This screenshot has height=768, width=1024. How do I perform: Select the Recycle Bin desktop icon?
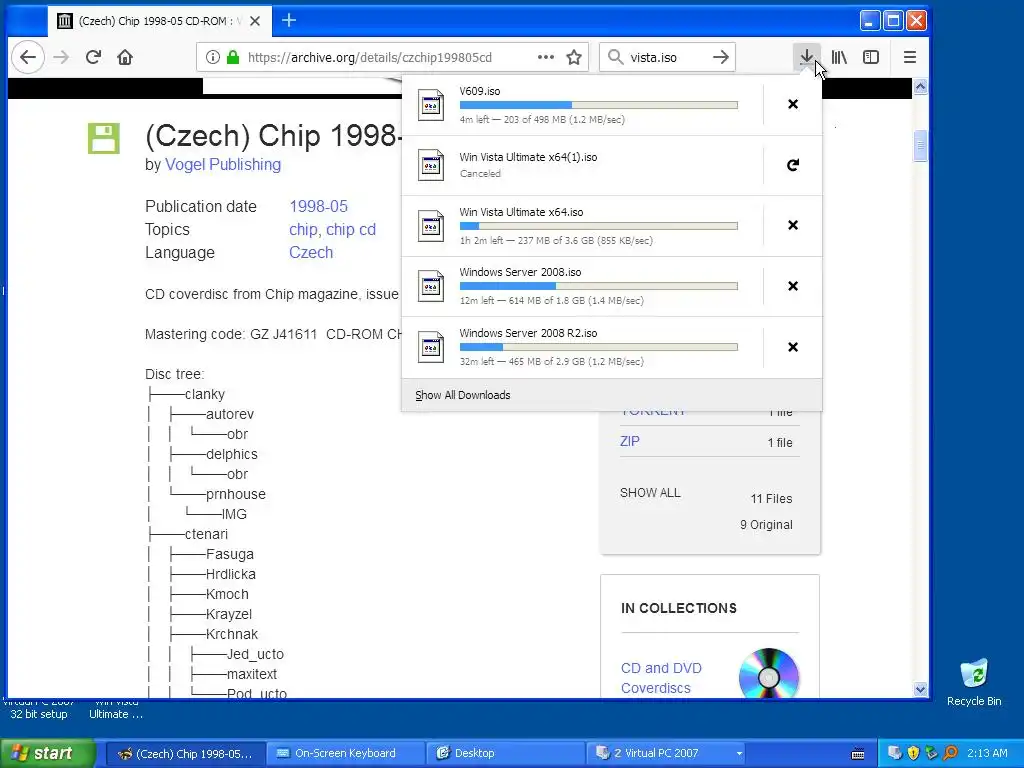pyautogui.click(x=974, y=682)
